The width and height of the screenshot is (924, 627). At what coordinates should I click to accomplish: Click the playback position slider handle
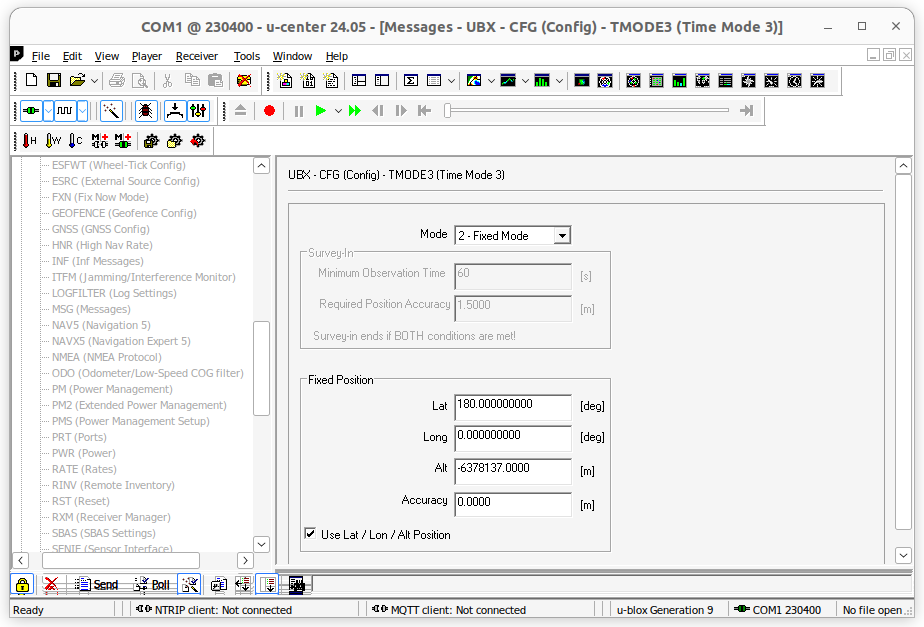pos(448,110)
